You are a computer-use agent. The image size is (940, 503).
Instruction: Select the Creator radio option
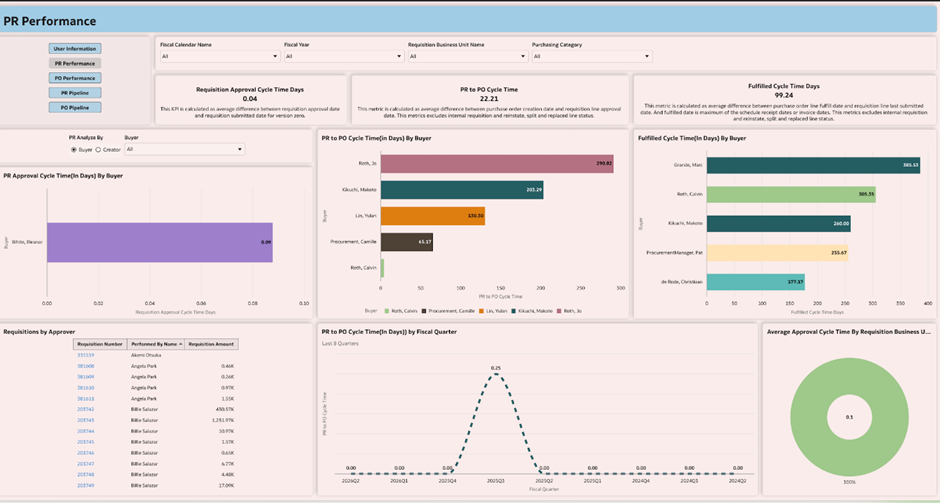(98, 150)
